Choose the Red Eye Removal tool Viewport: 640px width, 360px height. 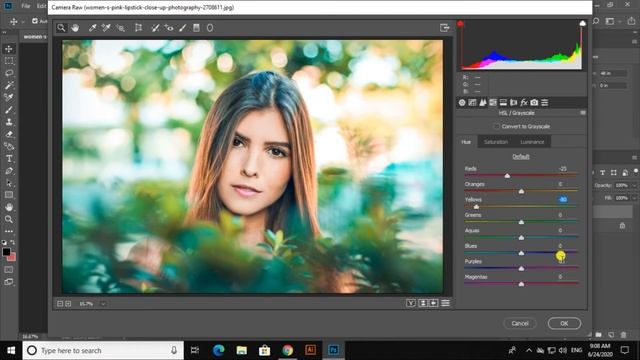(x=169, y=28)
